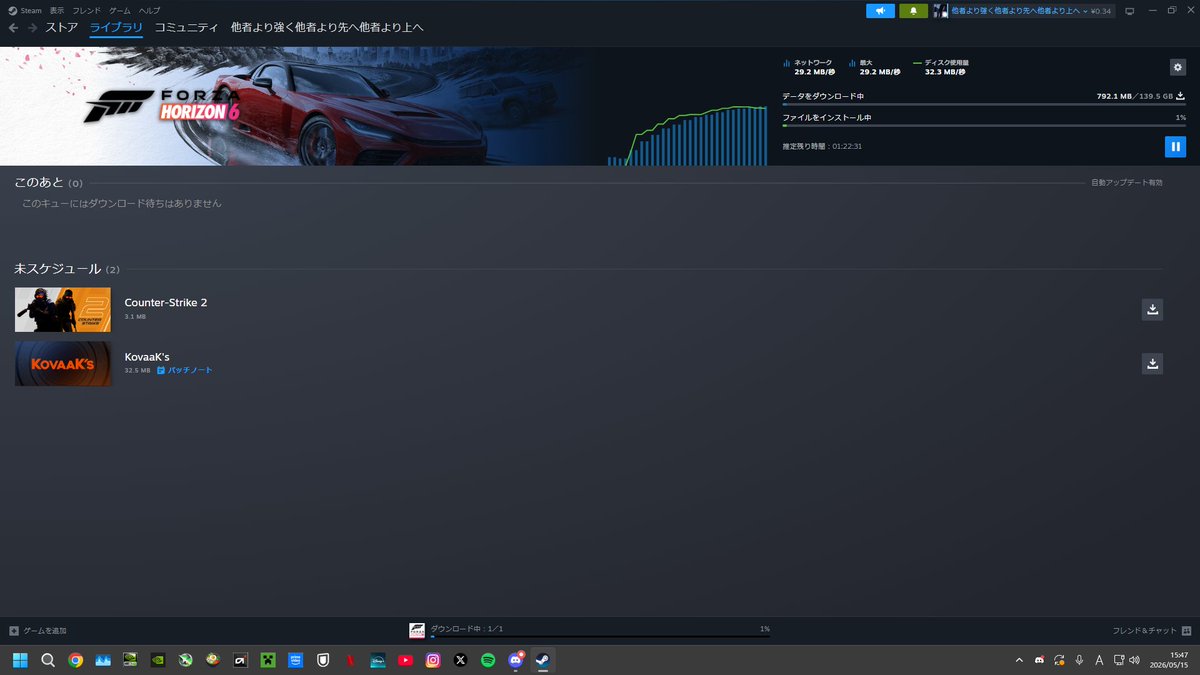Open Spotify from the taskbar
Image resolution: width=1200 pixels, height=675 pixels.
tap(488, 660)
